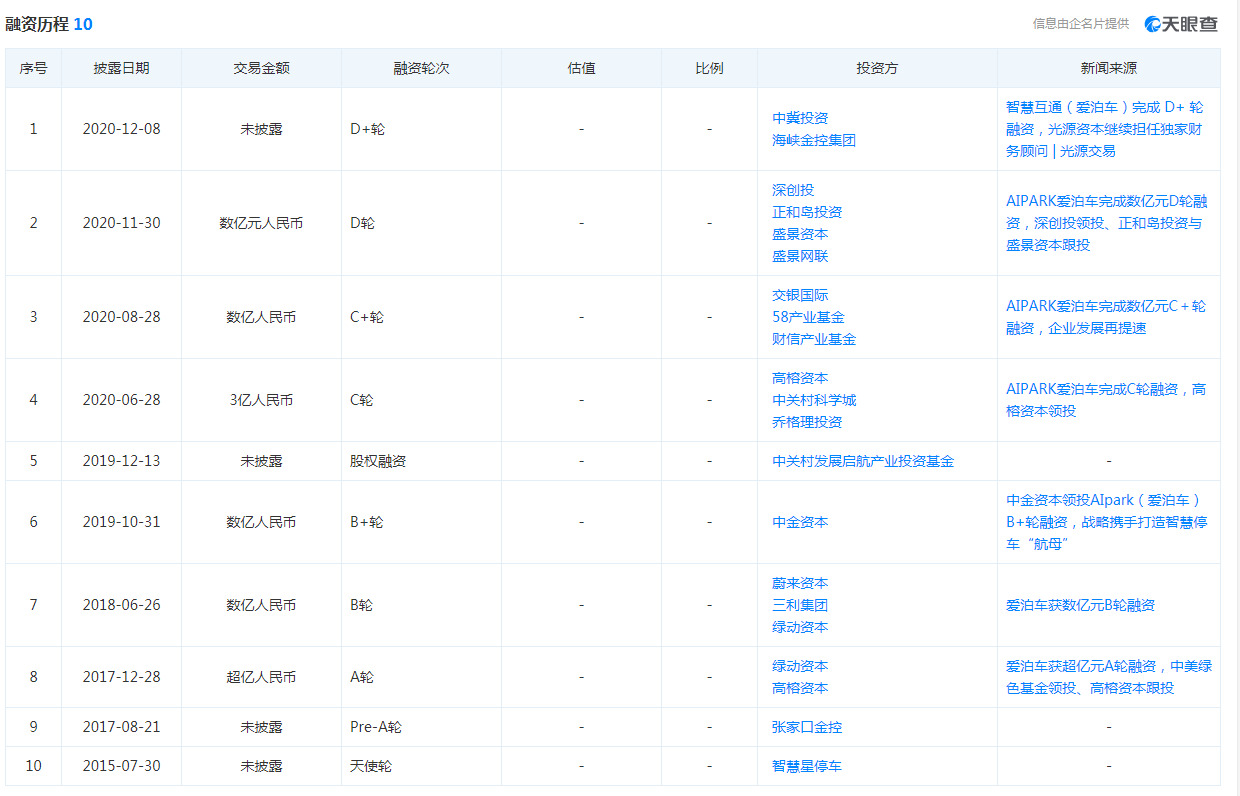The width and height of the screenshot is (1240, 796).
Task: Select the date 2017-12-28
Action: tap(121, 677)
